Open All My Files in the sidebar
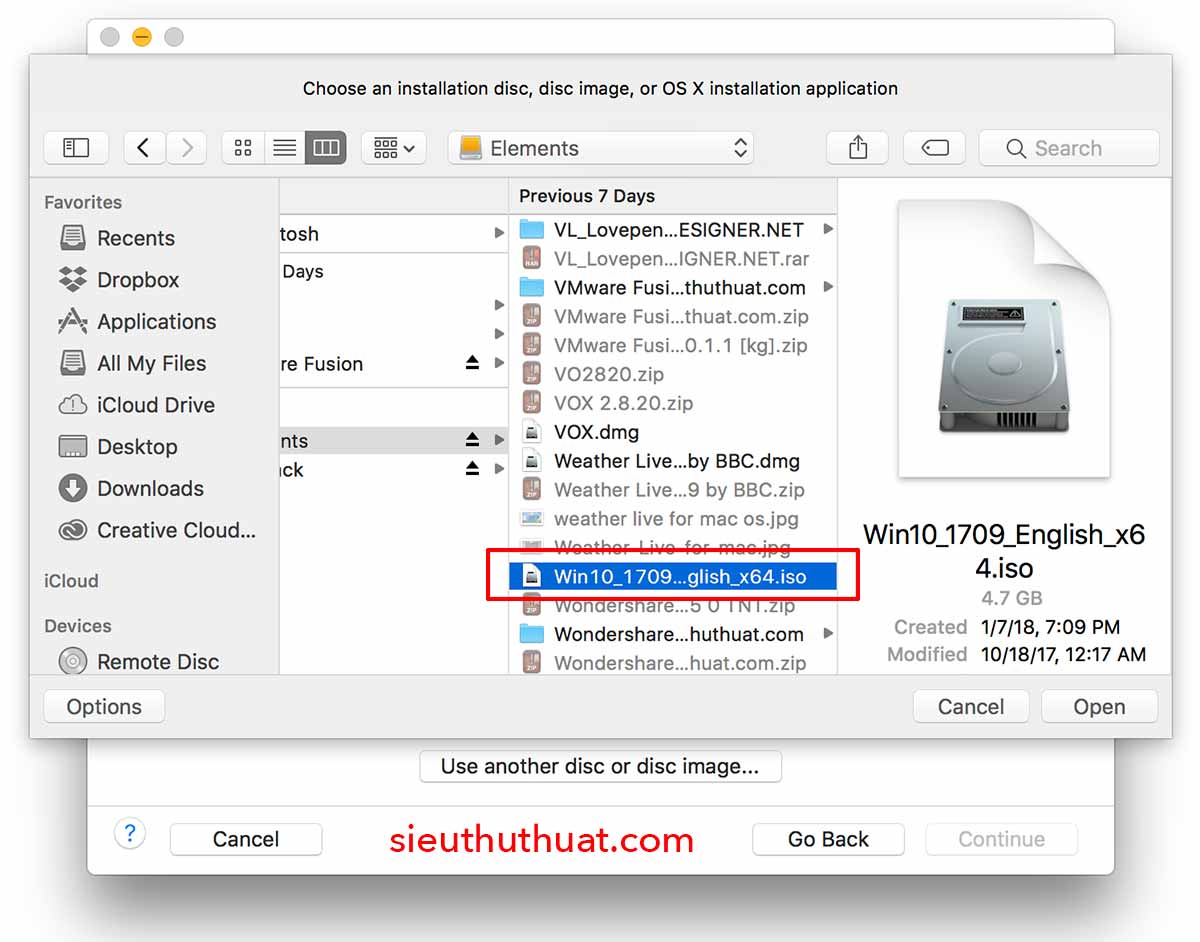1200x942 pixels. pos(154,364)
